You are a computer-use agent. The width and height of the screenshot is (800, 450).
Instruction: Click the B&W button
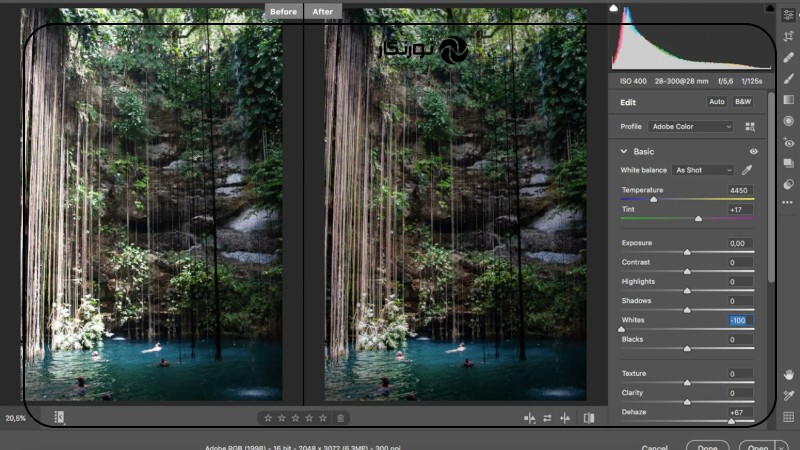743,102
